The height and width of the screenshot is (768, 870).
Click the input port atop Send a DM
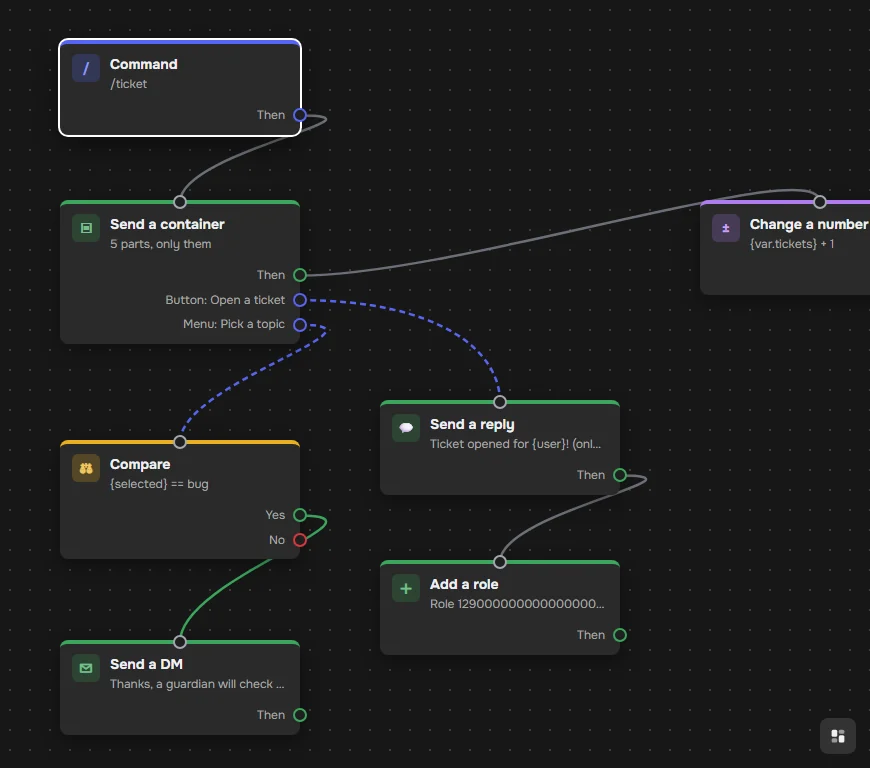180,642
